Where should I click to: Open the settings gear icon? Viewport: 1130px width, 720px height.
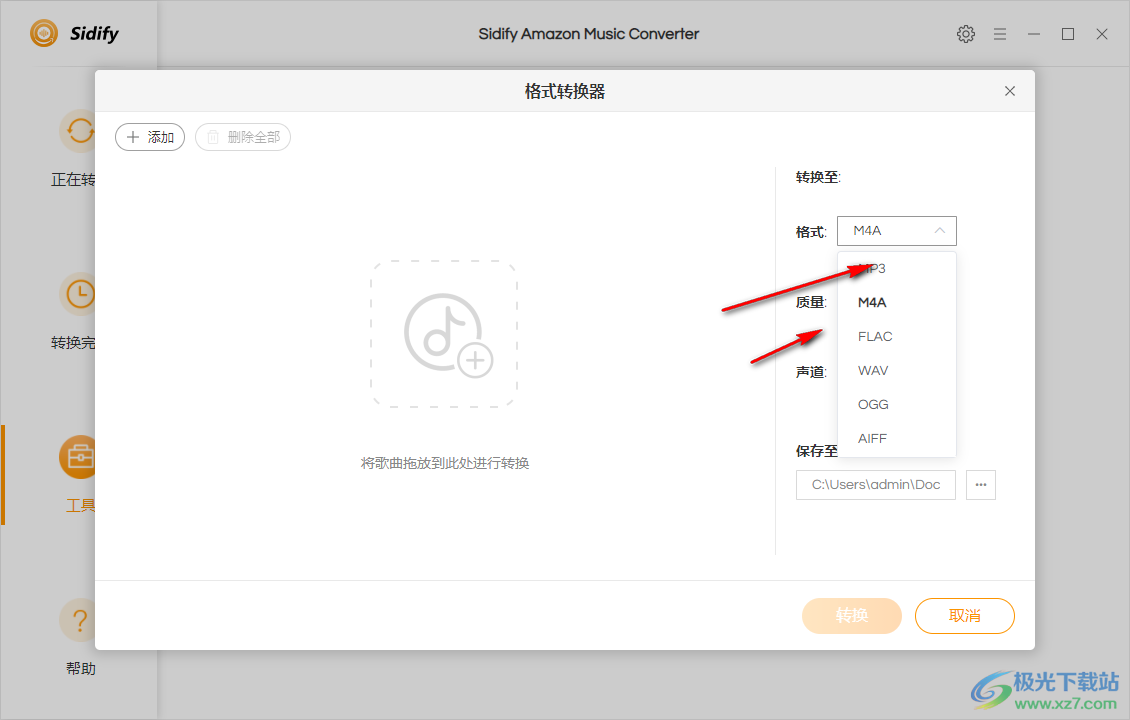point(966,34)
